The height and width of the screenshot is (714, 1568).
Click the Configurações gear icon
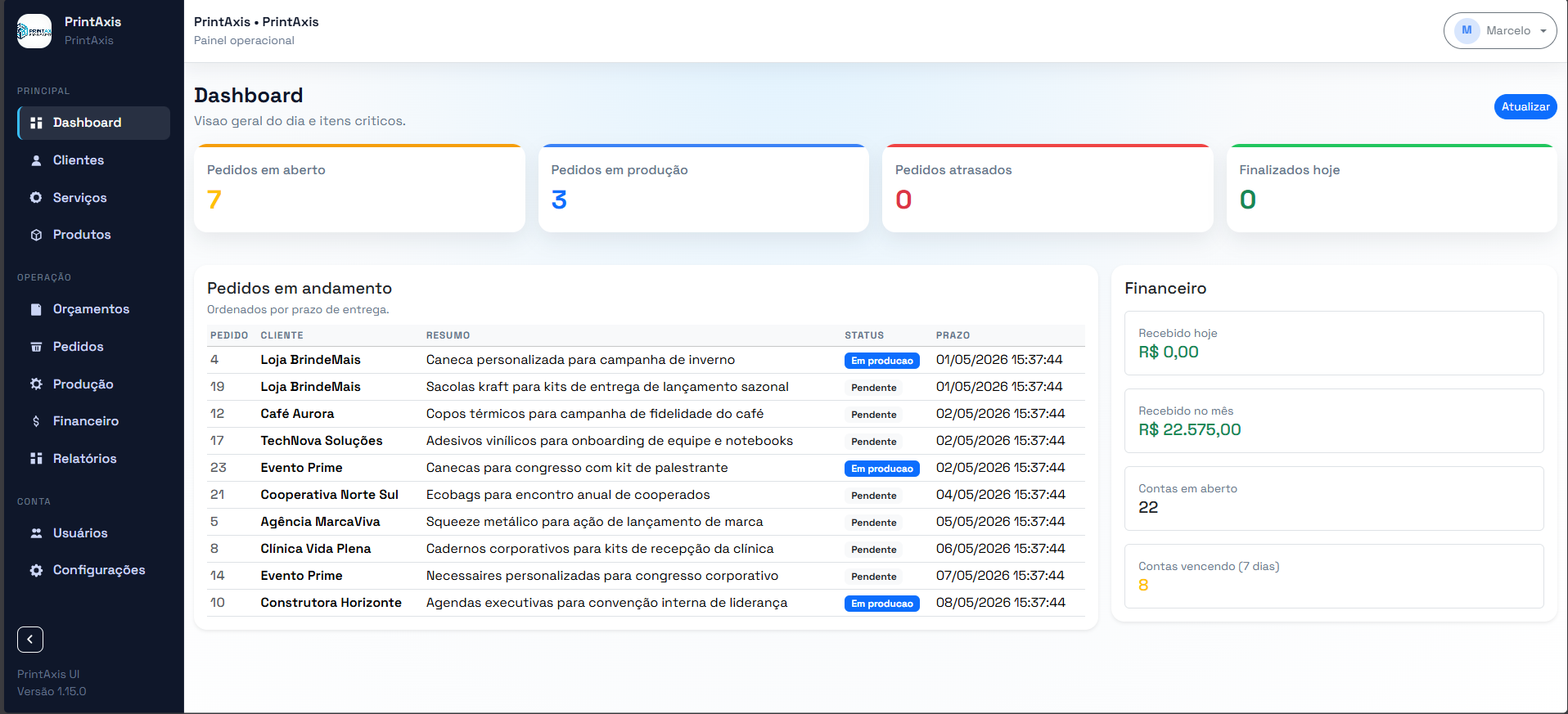[x=36, y=570]
